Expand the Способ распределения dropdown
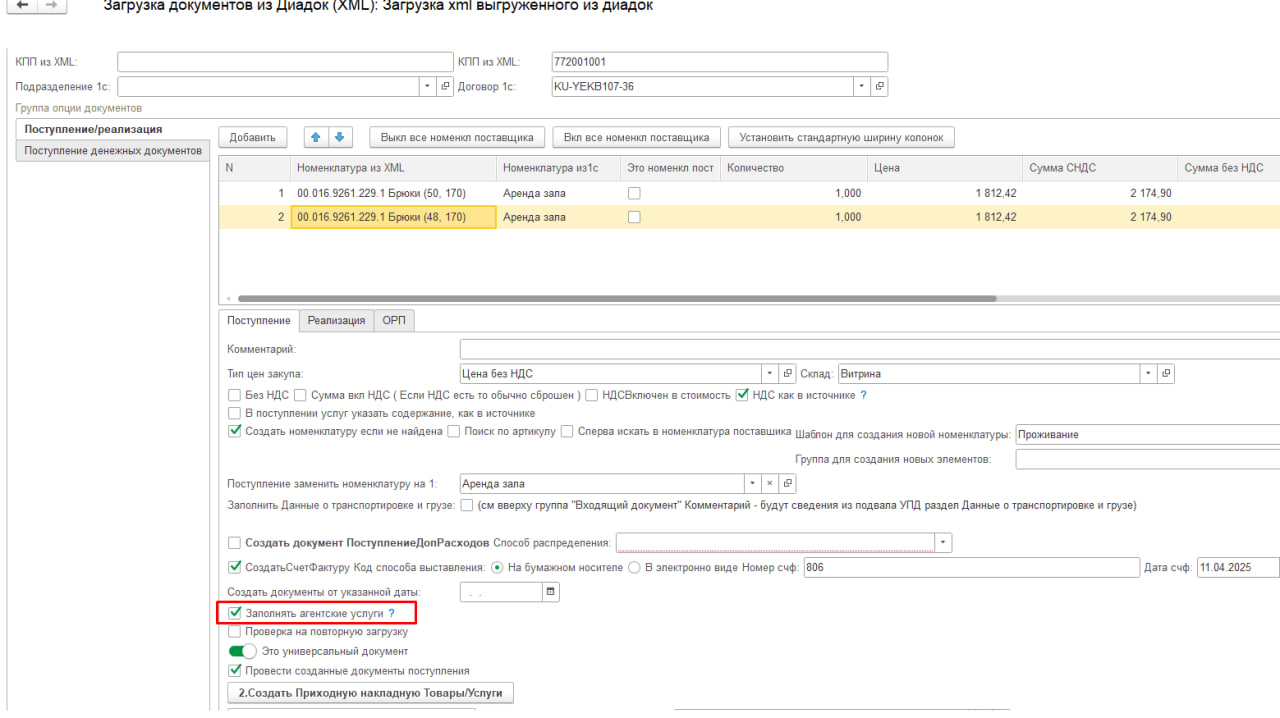The width and height of the screenshot is (1280, 718). pos(942,542)
